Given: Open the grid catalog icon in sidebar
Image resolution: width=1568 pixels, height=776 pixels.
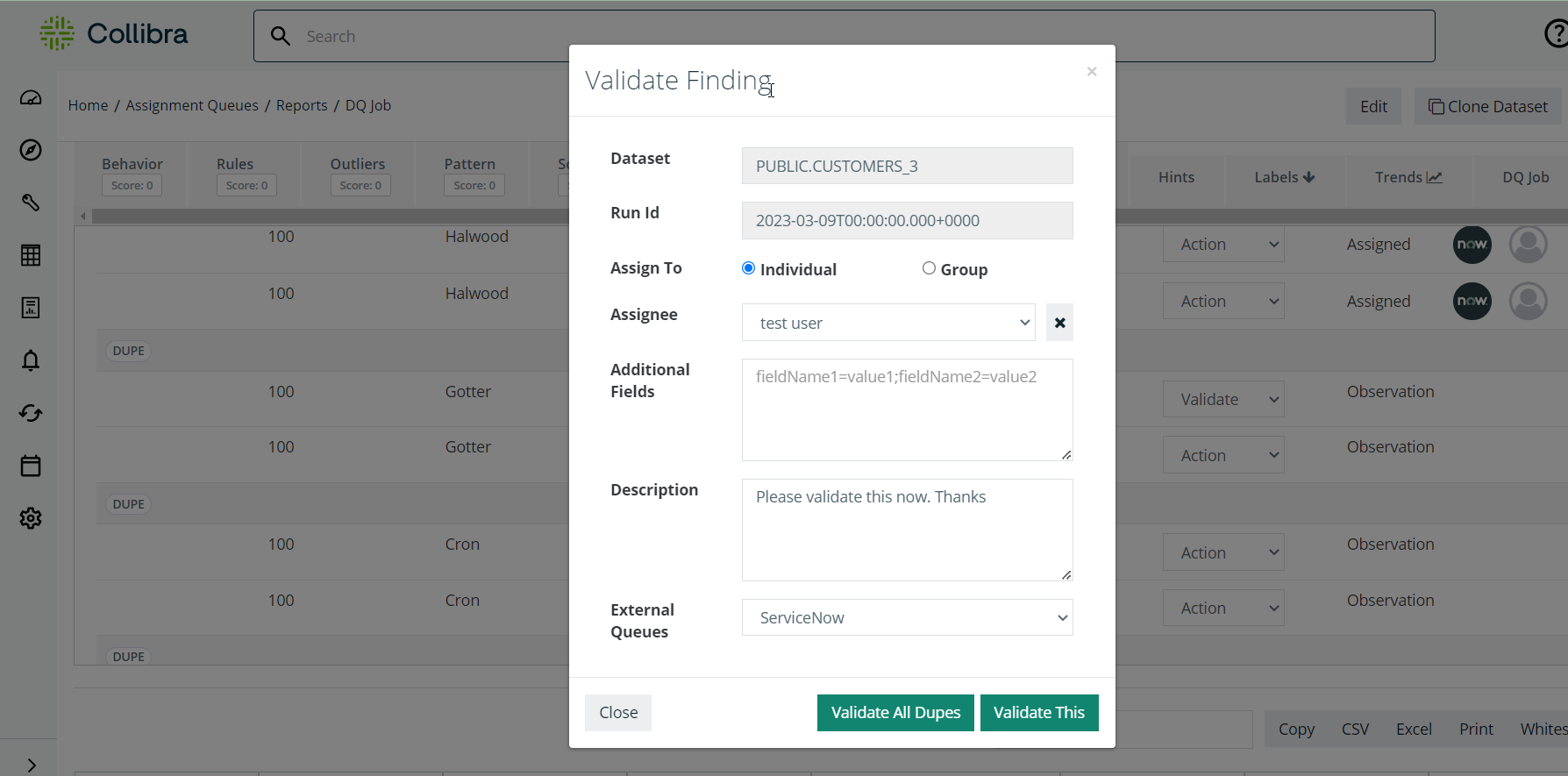Looking at the screenshot, I should click(x=31, y=255).
